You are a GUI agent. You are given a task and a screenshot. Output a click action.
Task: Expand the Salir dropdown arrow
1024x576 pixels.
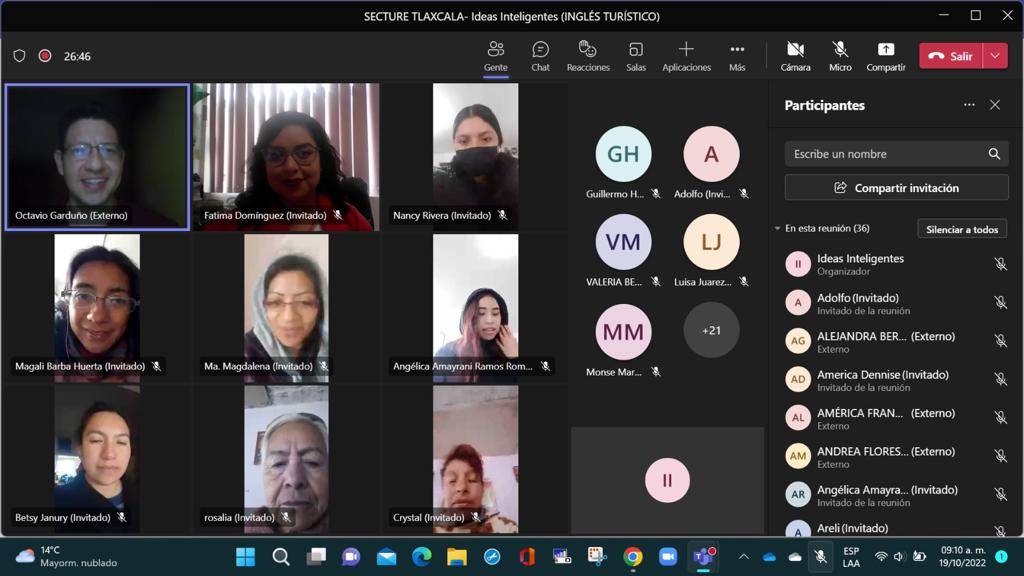coord(996,56)
